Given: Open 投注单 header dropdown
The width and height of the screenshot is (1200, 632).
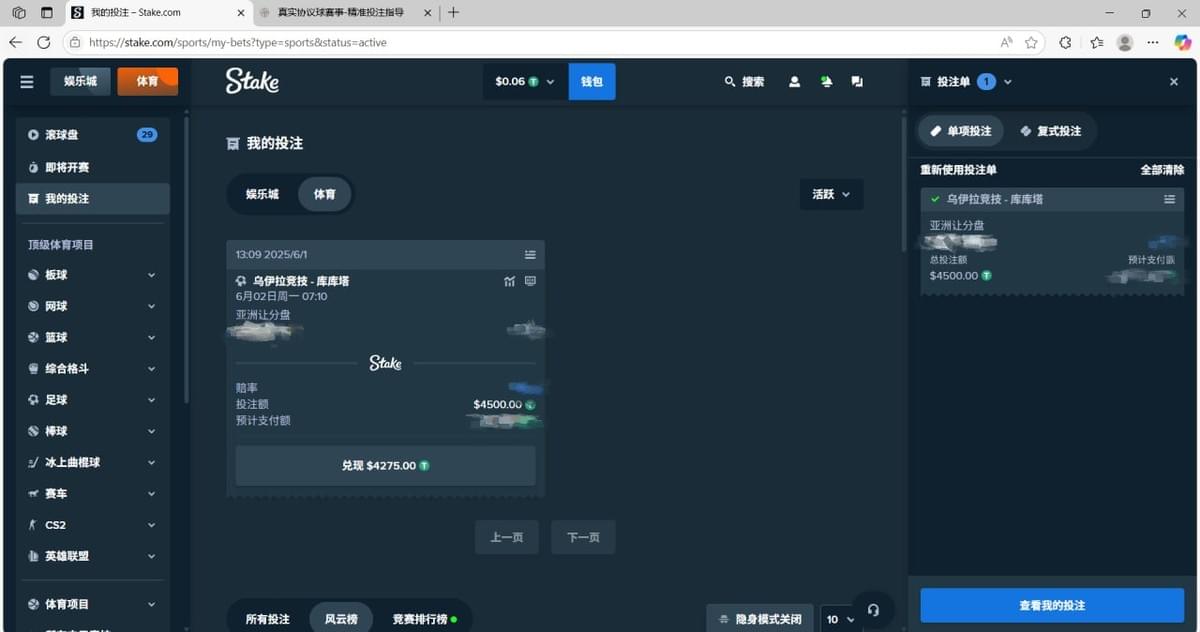Looking at the screenshot, I should (x=1008, y=82).
